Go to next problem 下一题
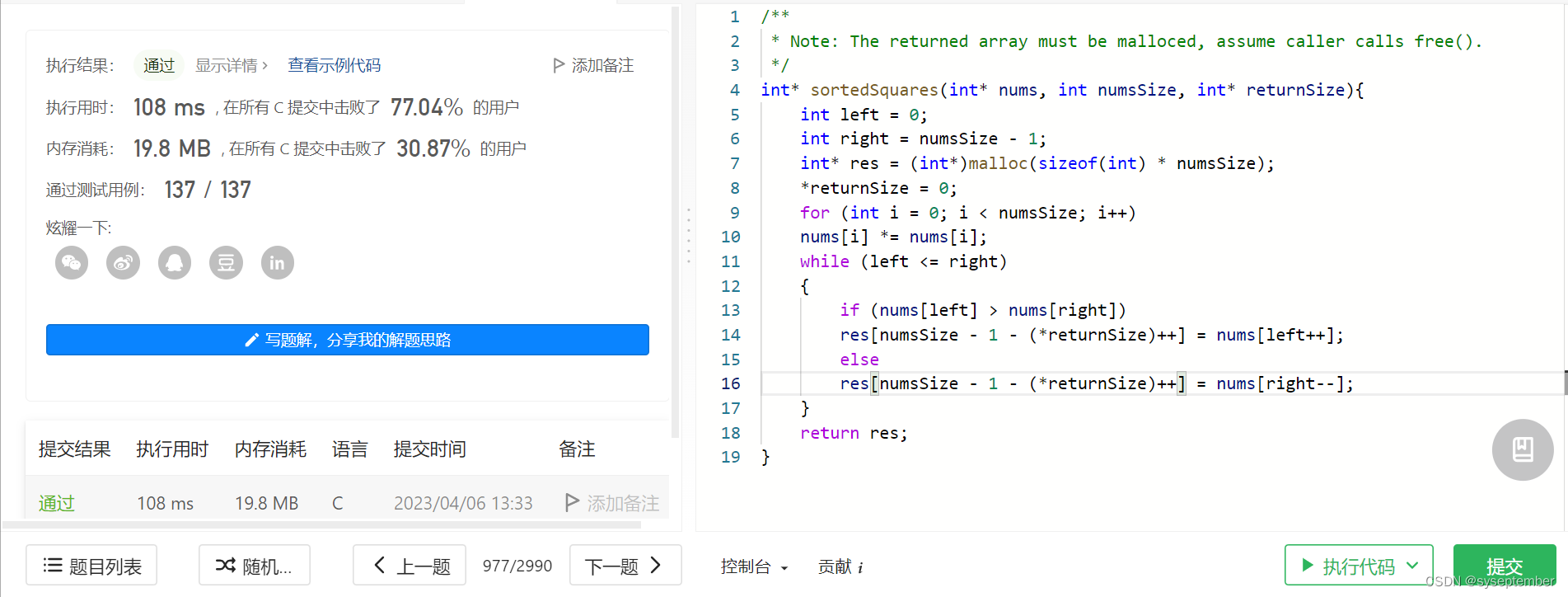 pos(625,566)
